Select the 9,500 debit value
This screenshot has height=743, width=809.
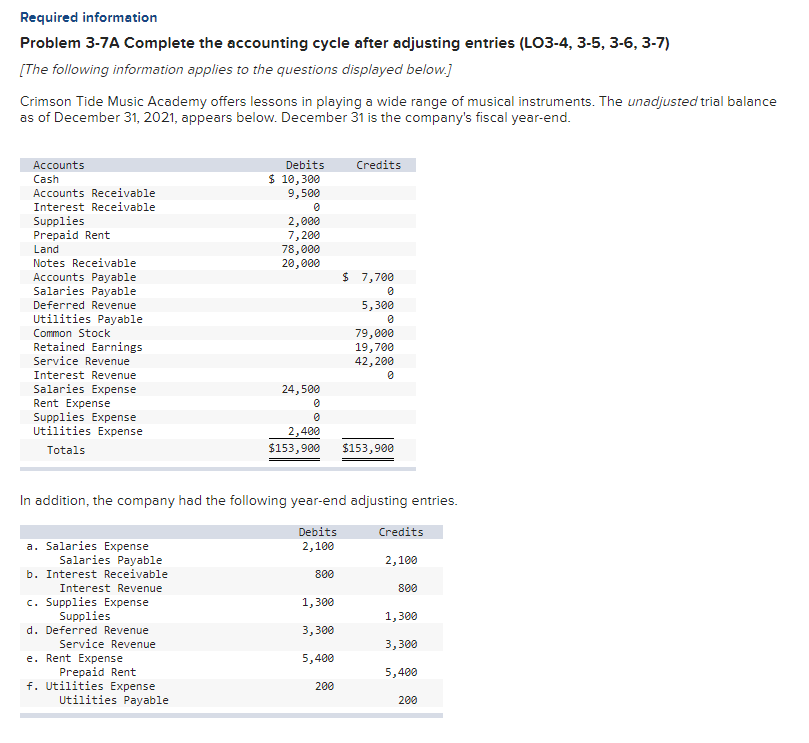click(x=304, y=193)
